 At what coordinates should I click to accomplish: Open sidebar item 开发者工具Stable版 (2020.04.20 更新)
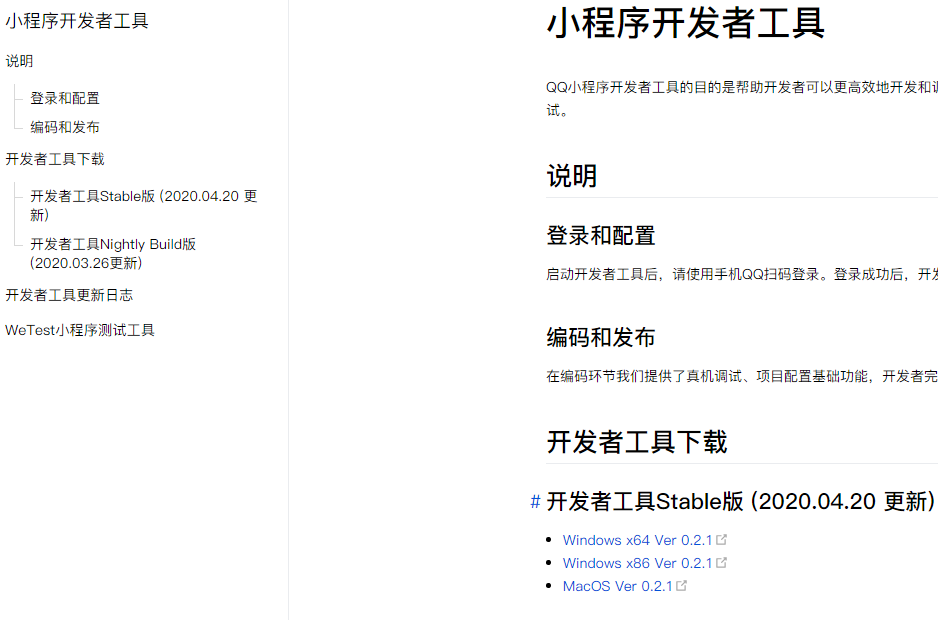(x=144, y=205)
